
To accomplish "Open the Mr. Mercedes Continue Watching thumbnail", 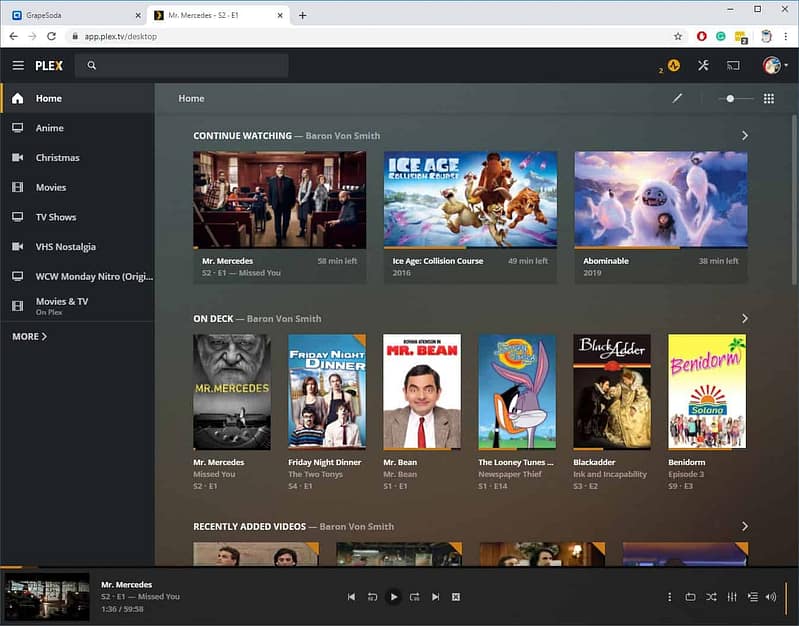I will (x=279, y=200).
